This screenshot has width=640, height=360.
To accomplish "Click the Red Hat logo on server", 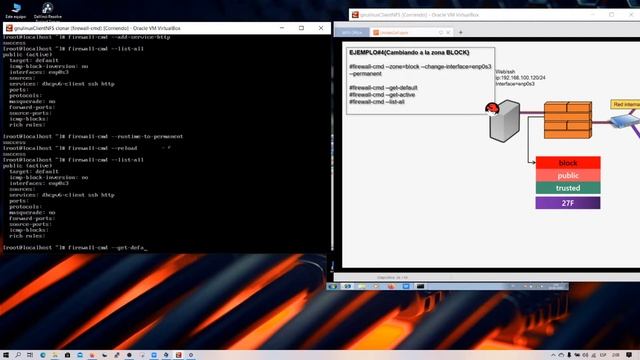I will coord(492,109).
